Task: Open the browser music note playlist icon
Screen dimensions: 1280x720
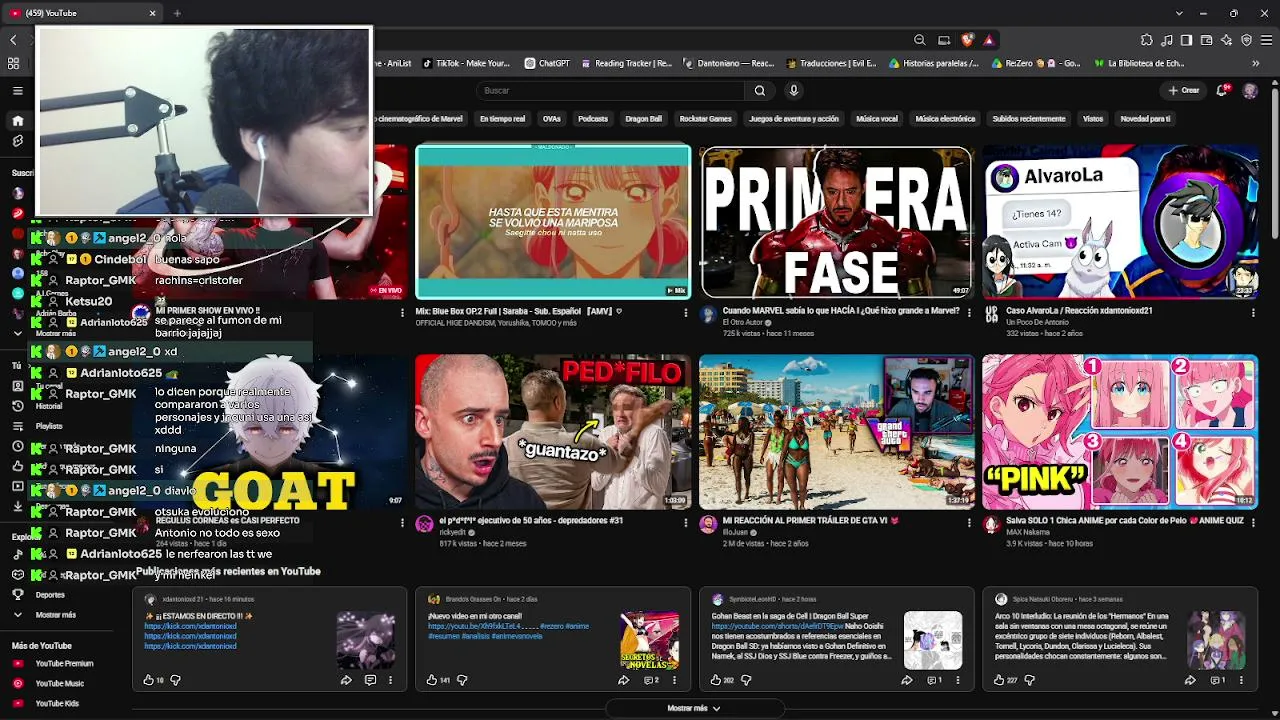Action: (x=1166, y=40)
